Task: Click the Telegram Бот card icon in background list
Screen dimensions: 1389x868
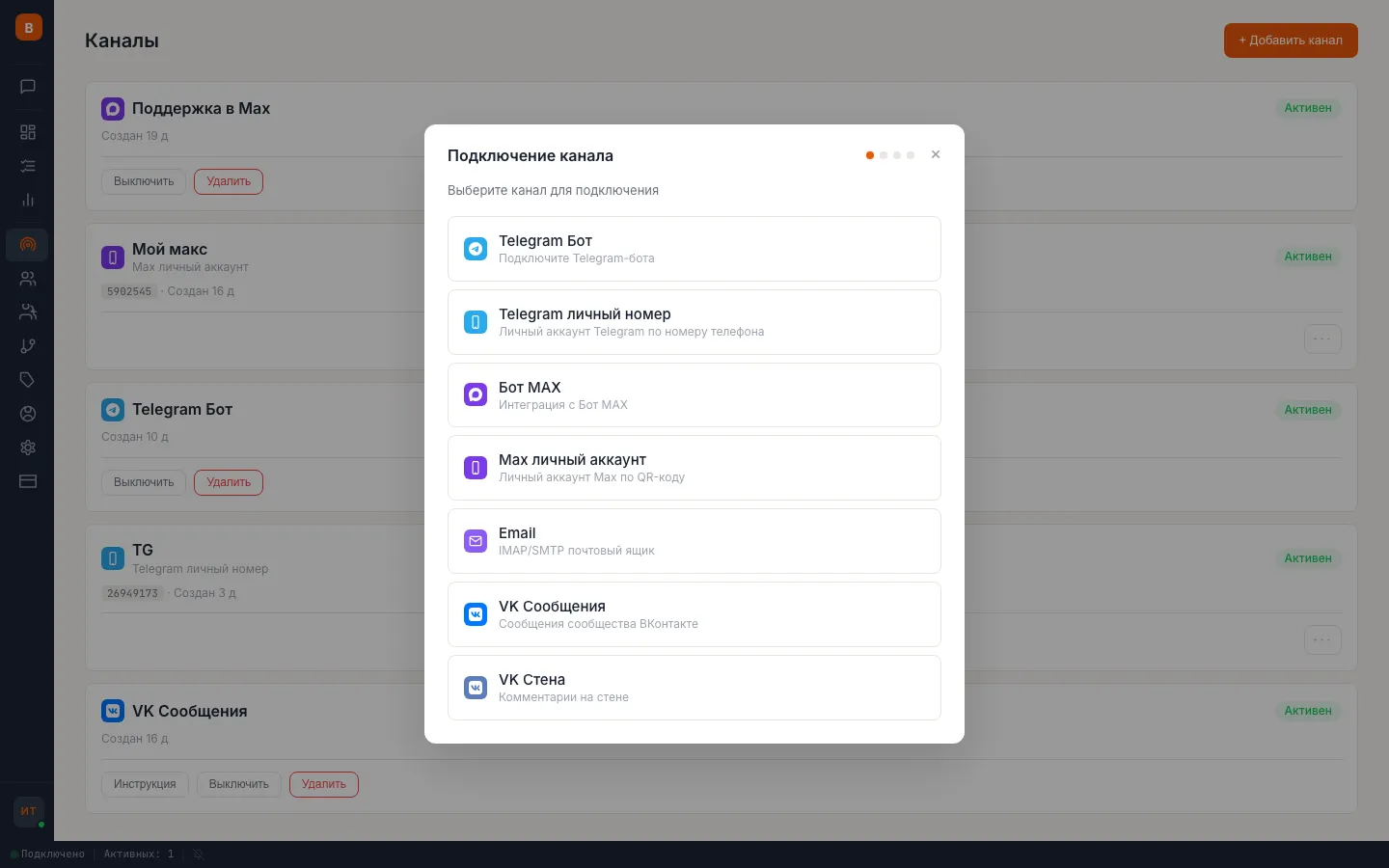Action: [113, 410]
